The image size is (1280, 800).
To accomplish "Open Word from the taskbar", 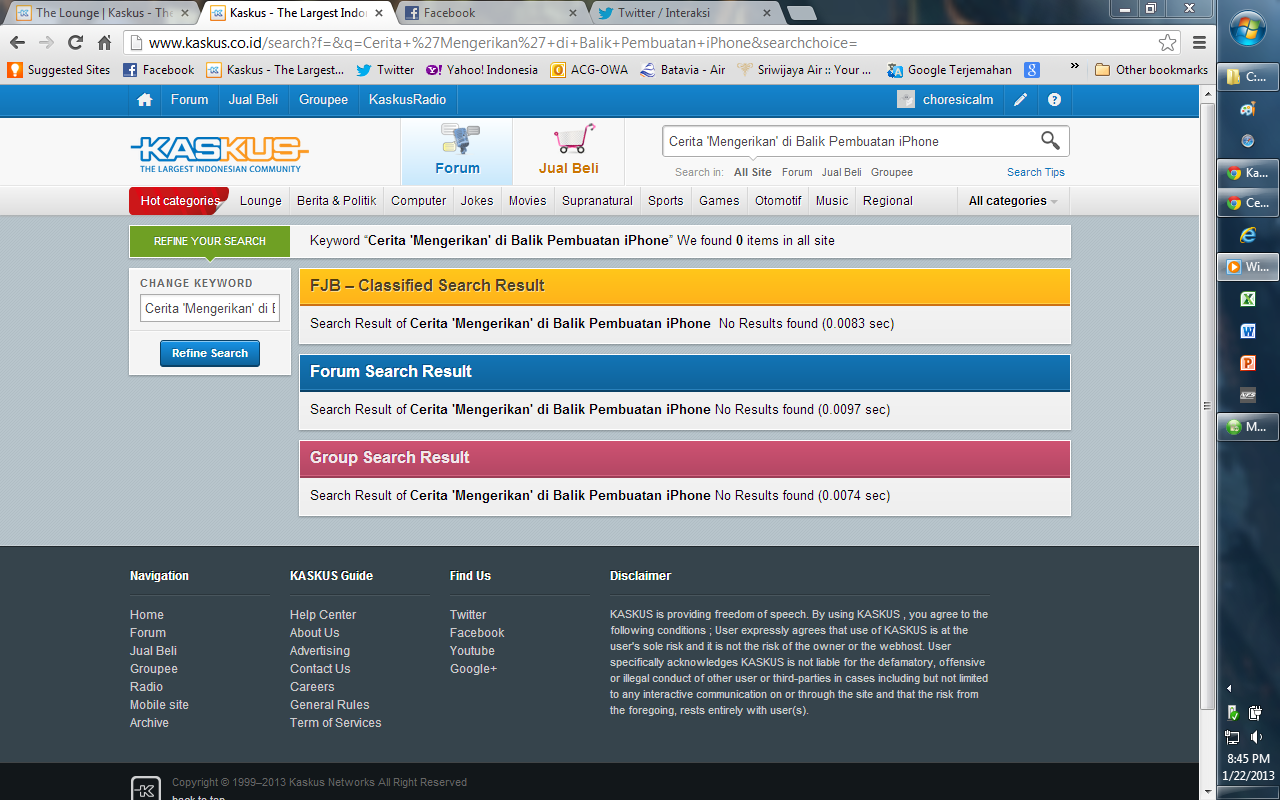I will pyautogui.click(x=1247, y=331).
